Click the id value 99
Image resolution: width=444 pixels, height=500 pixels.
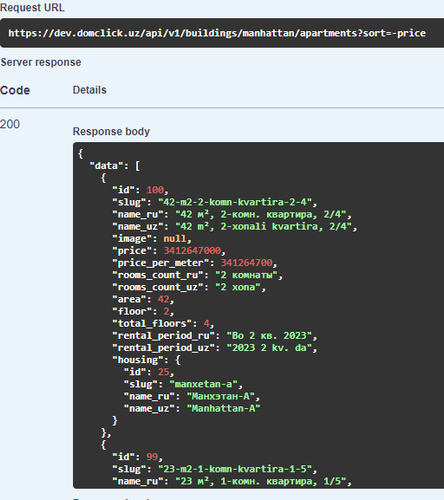click(152, 457)
